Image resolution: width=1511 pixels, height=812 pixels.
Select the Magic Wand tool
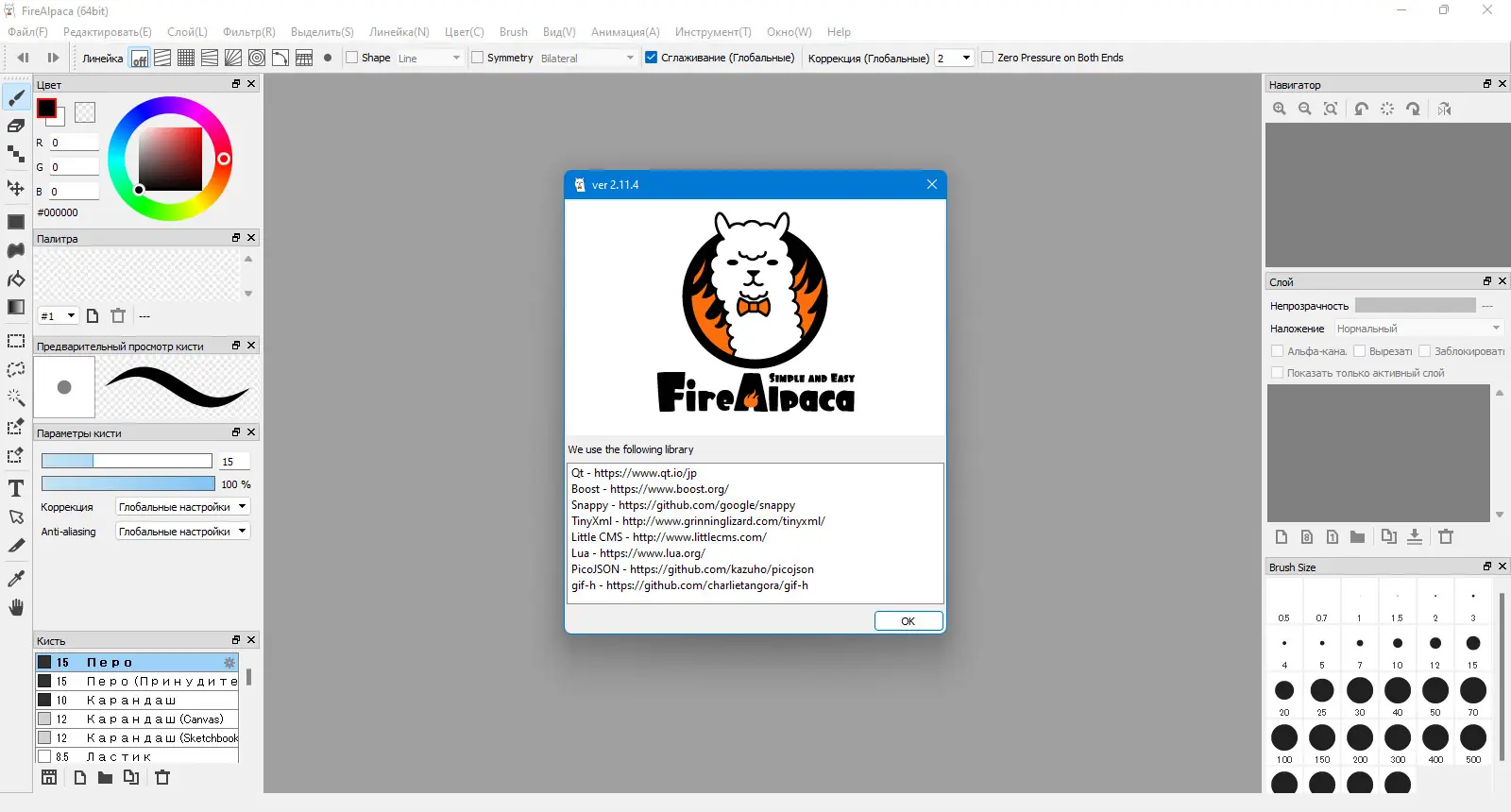[16, 398]
